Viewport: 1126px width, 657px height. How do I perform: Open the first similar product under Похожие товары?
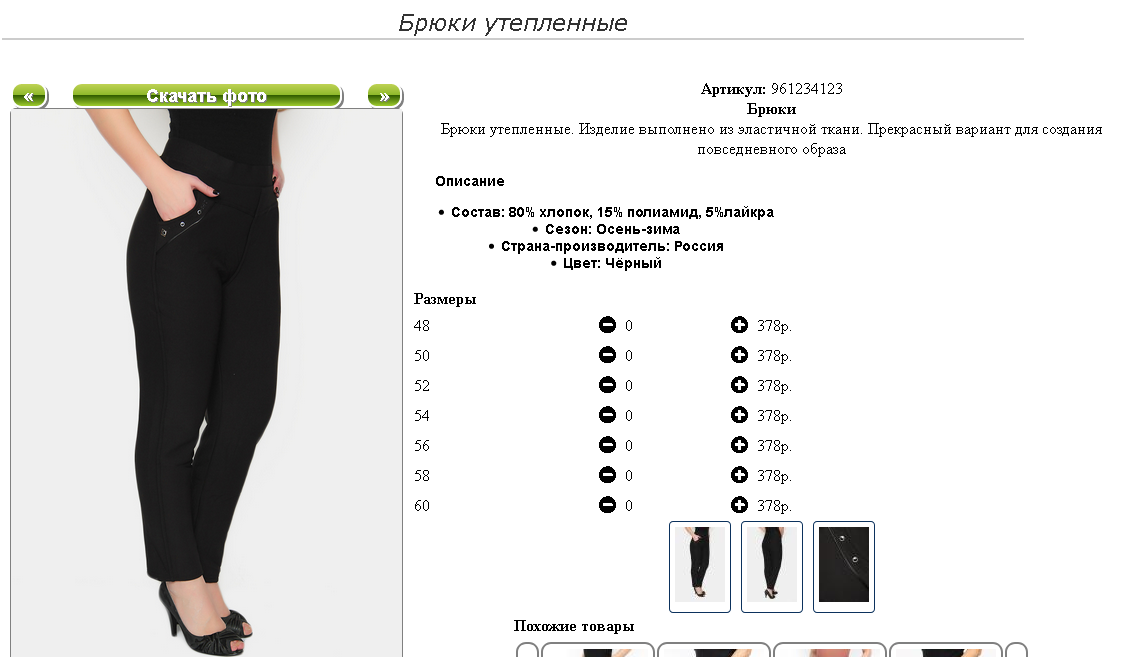coord(597,650)
